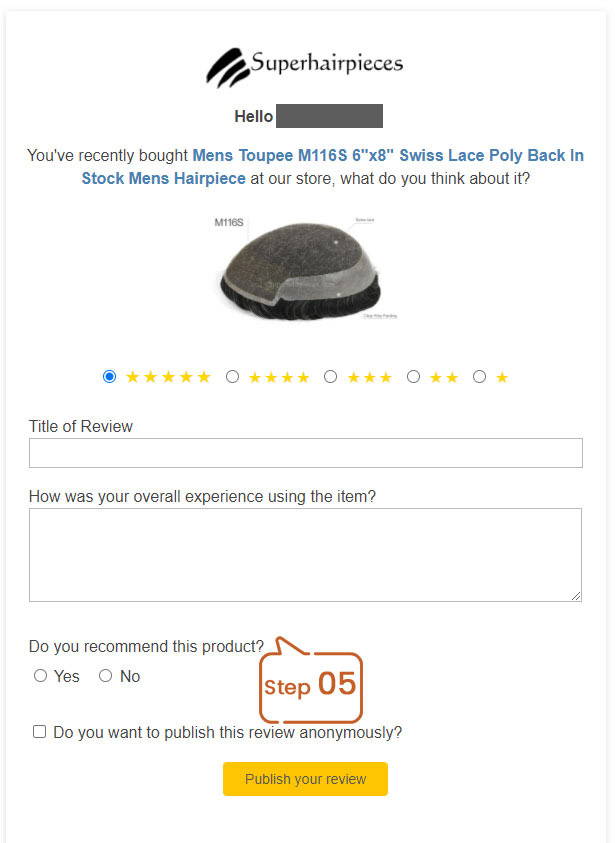This screenshot has width=615, height=843.
Task: Select the five-star rating radio button
Action: (109, 376)
